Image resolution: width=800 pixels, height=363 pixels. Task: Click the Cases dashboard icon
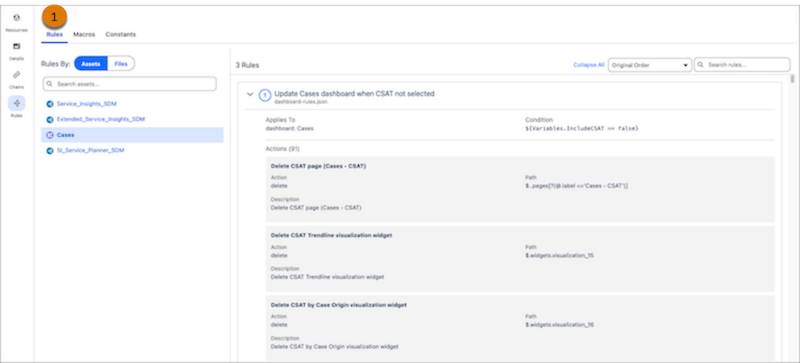(50, 135)
